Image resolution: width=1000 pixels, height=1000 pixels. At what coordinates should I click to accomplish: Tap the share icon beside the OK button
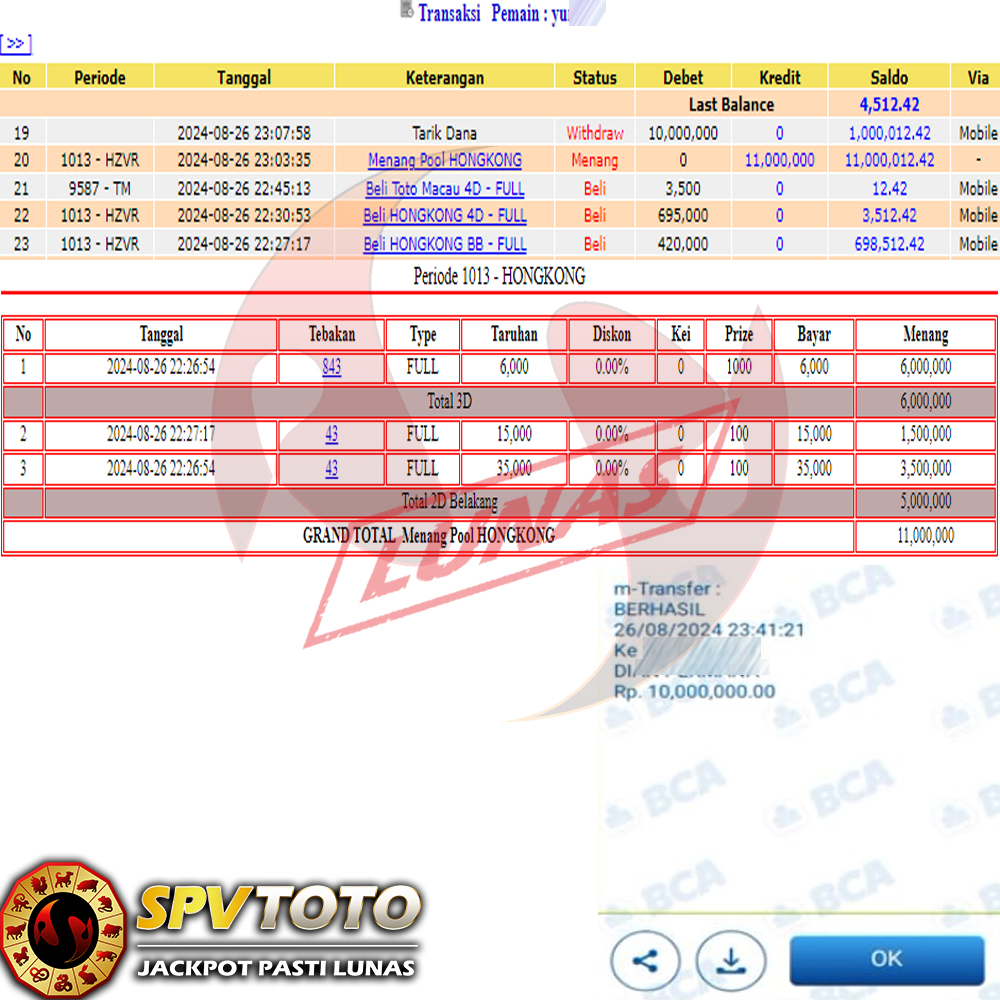coord(645,961)
